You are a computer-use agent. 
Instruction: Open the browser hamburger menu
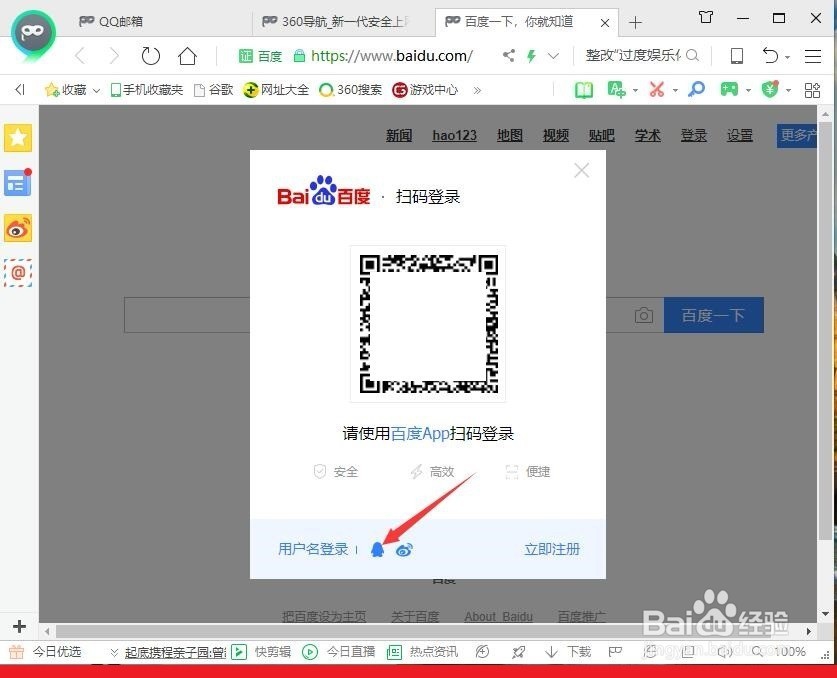tap(813, 56)
